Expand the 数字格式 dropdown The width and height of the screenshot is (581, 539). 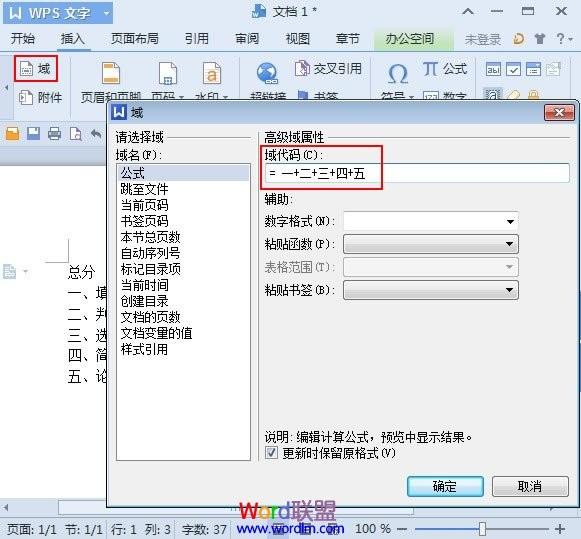(x=510, y=222)
